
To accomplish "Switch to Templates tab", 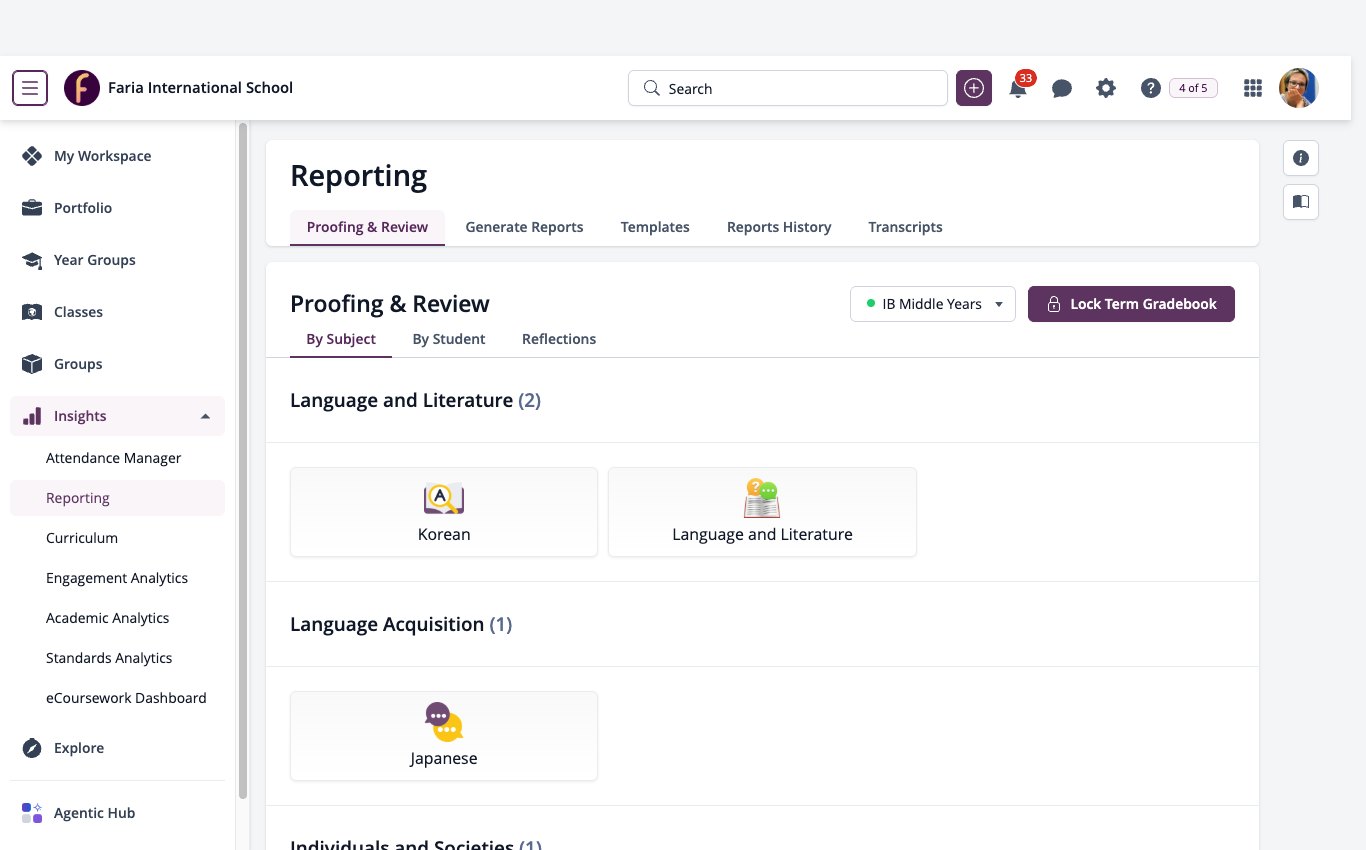I will point(655,227).
